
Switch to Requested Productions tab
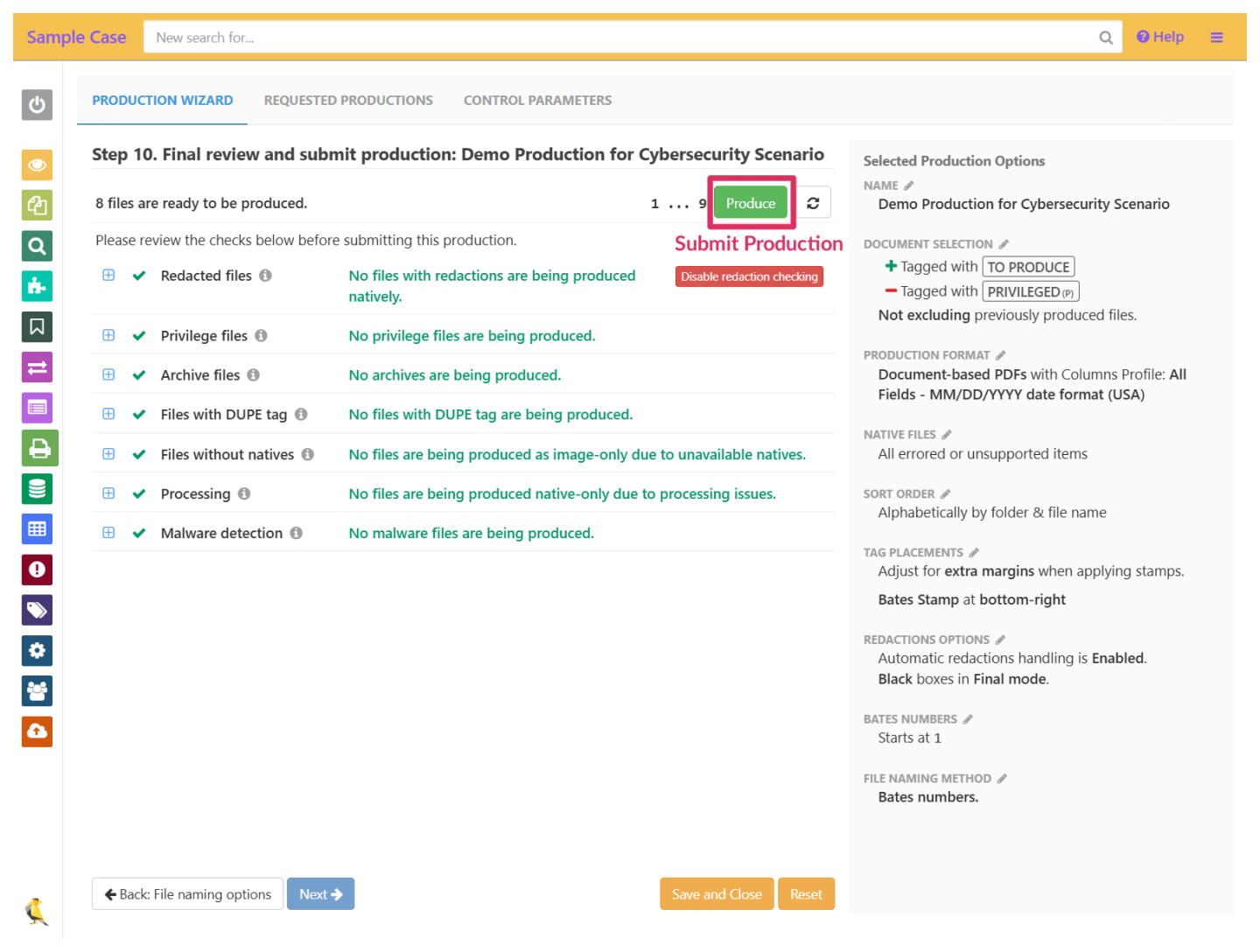pos(348,101)
